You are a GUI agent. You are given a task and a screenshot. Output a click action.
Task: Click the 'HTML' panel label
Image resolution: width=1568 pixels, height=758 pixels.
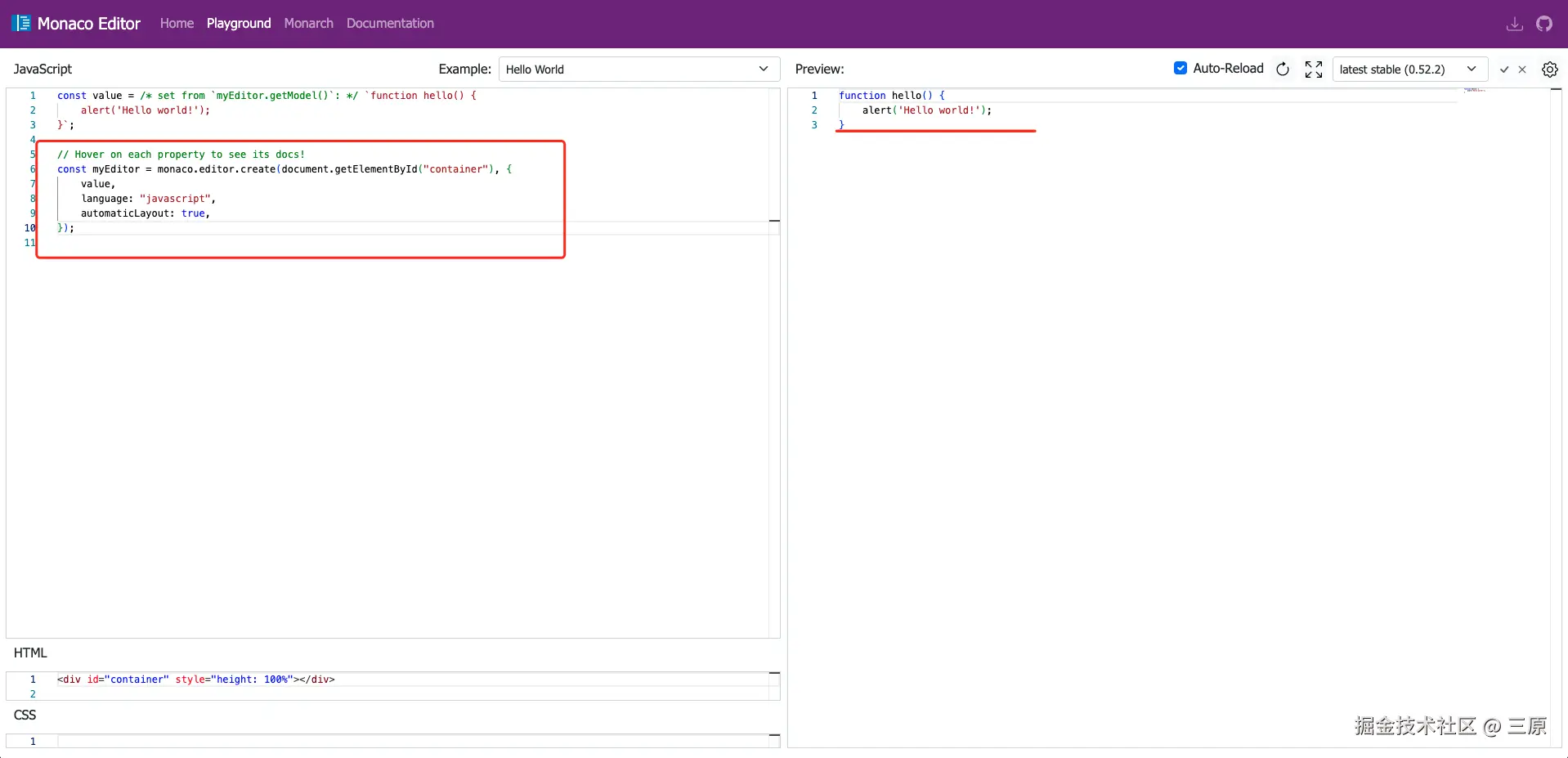[x=30, y=653]
